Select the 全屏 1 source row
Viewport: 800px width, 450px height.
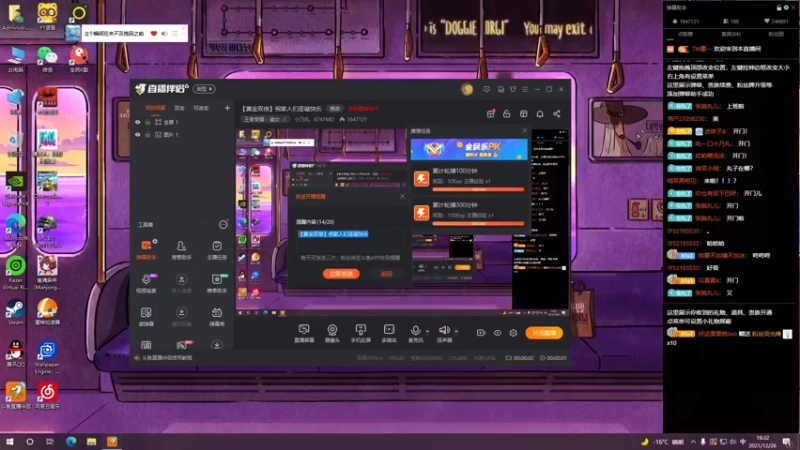[182, 122]
